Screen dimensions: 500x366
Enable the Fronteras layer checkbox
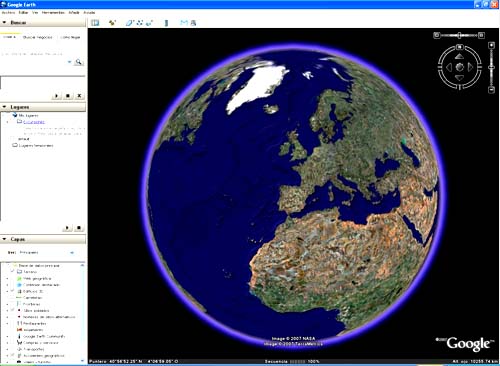tap(13, 304)
